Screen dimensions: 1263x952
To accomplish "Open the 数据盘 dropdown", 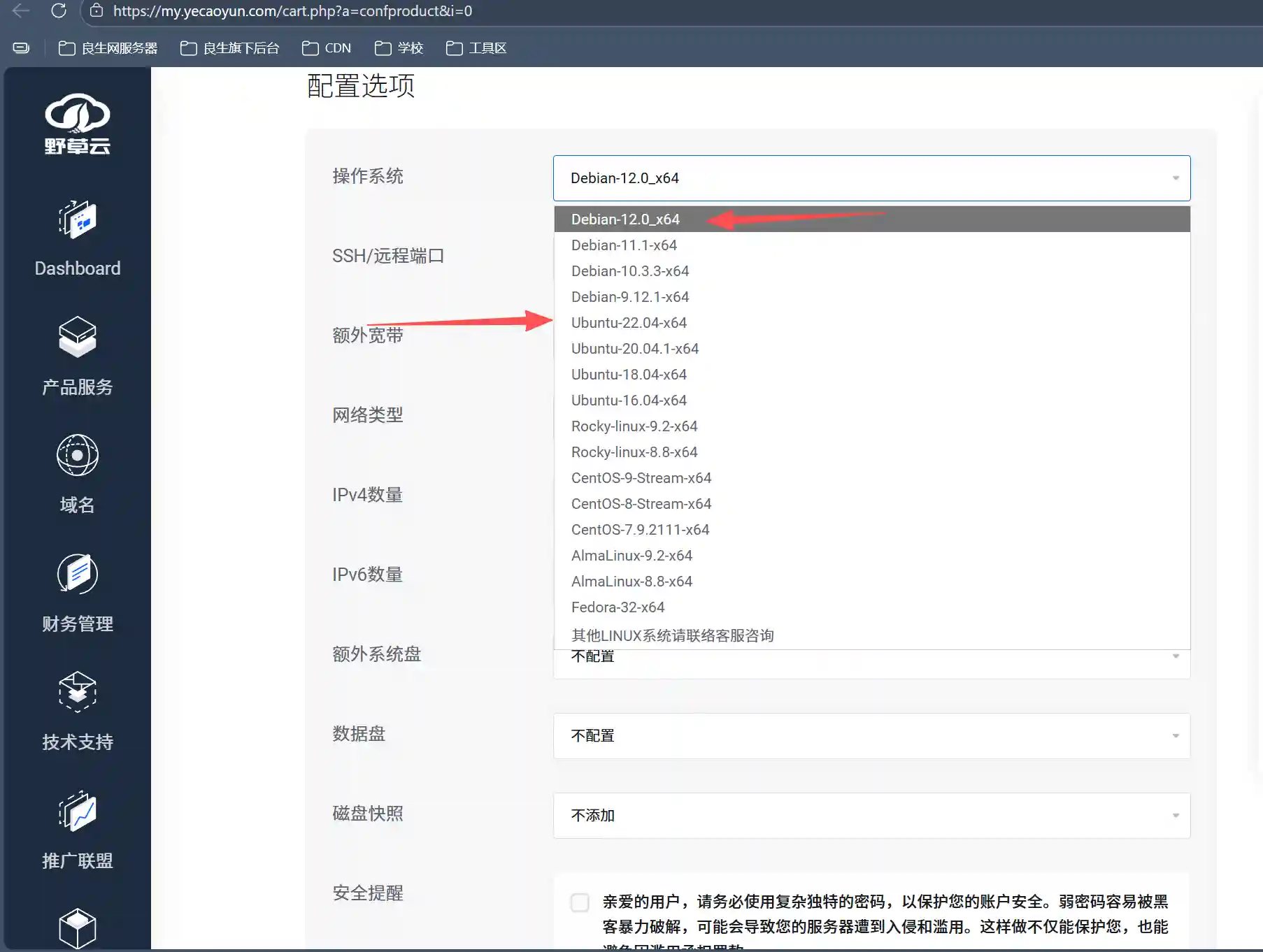I will coord(871,736).
